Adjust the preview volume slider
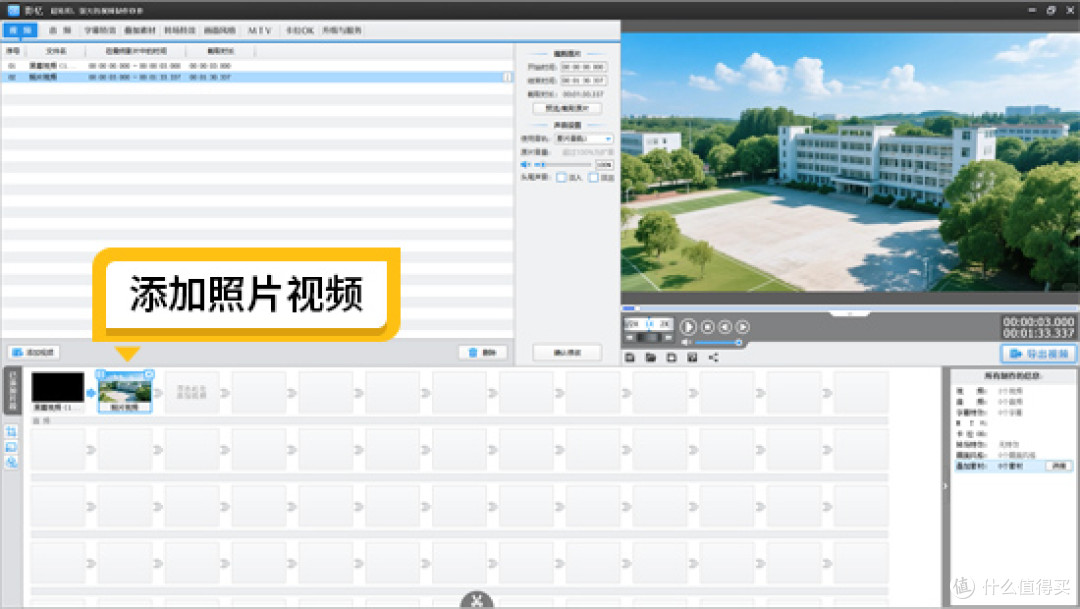The image size is (1080, 609). click(x=717, y=342)
